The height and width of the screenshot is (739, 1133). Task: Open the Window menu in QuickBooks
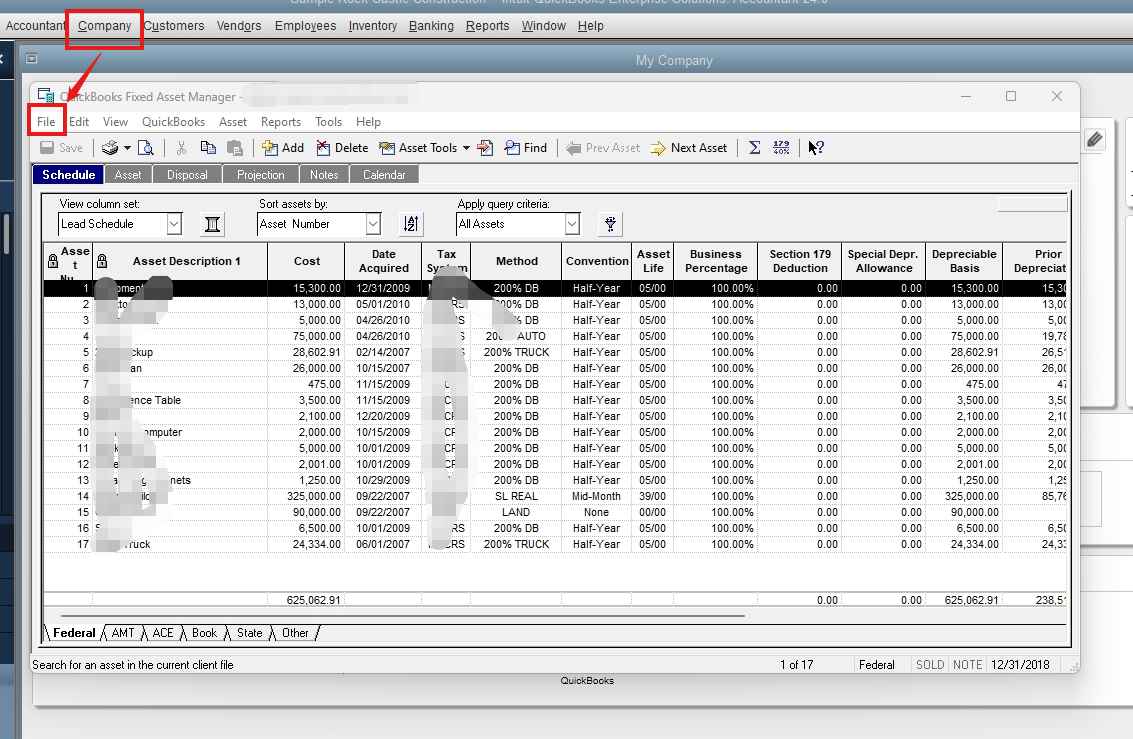(543, 26)
